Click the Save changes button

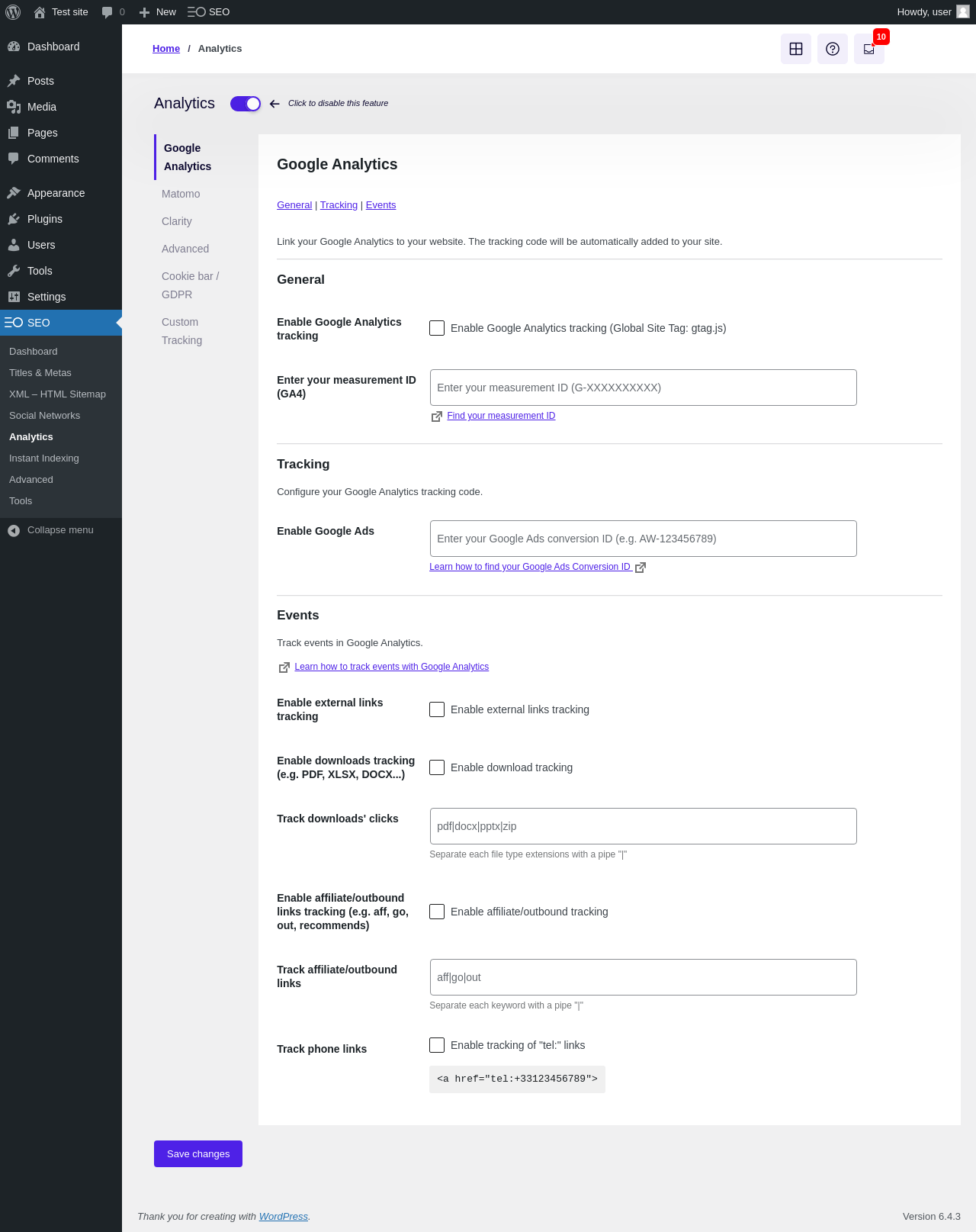click(198, 1153)
